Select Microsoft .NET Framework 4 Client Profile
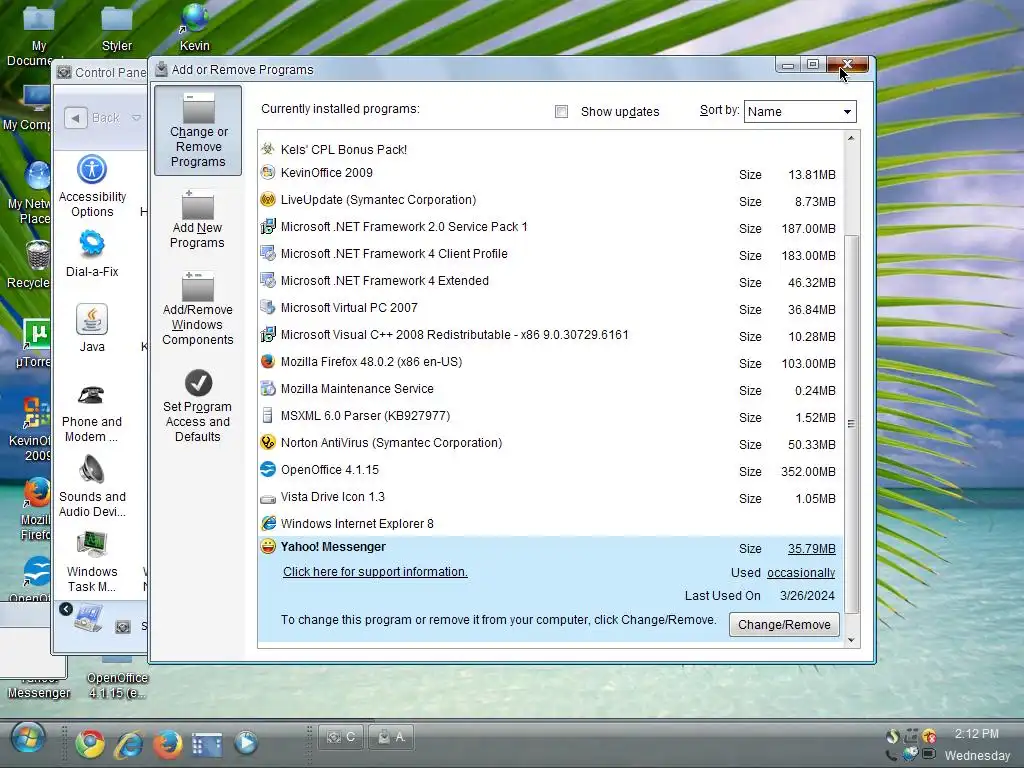1024x768 pixels. pos(549,254)
